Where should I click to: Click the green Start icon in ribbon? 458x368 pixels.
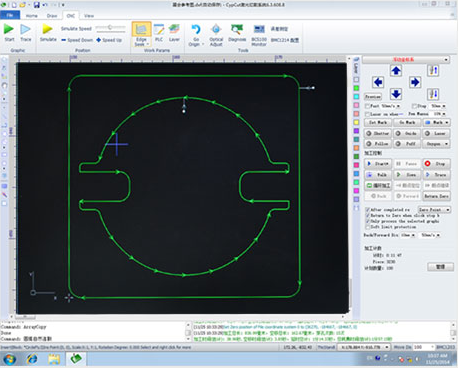click(9, 29)
